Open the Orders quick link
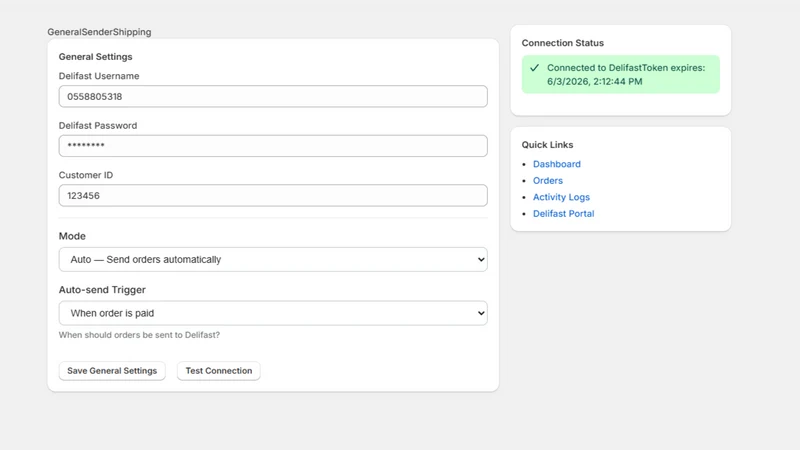 547,181
